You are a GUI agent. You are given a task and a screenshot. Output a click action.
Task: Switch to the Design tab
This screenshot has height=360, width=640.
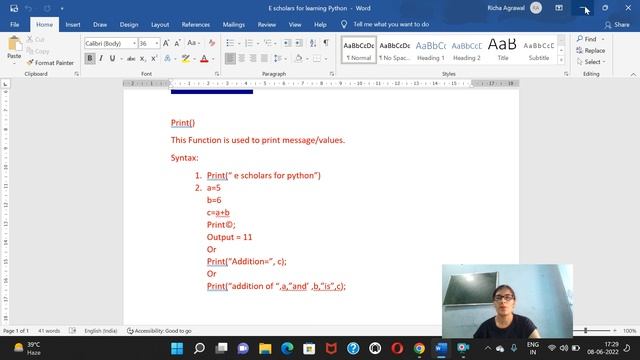(x=129, y=24)
